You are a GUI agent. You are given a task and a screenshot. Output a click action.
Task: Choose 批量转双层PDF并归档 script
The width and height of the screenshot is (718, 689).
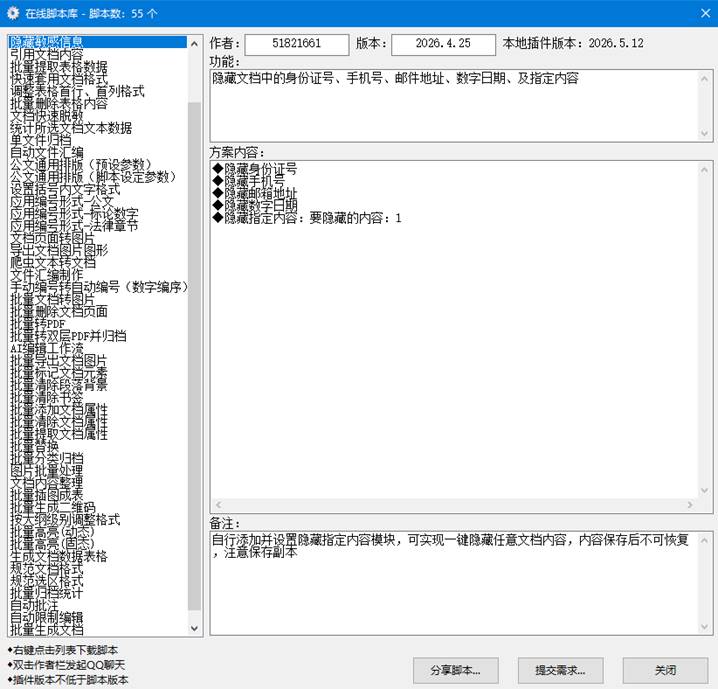pos(98,336)
